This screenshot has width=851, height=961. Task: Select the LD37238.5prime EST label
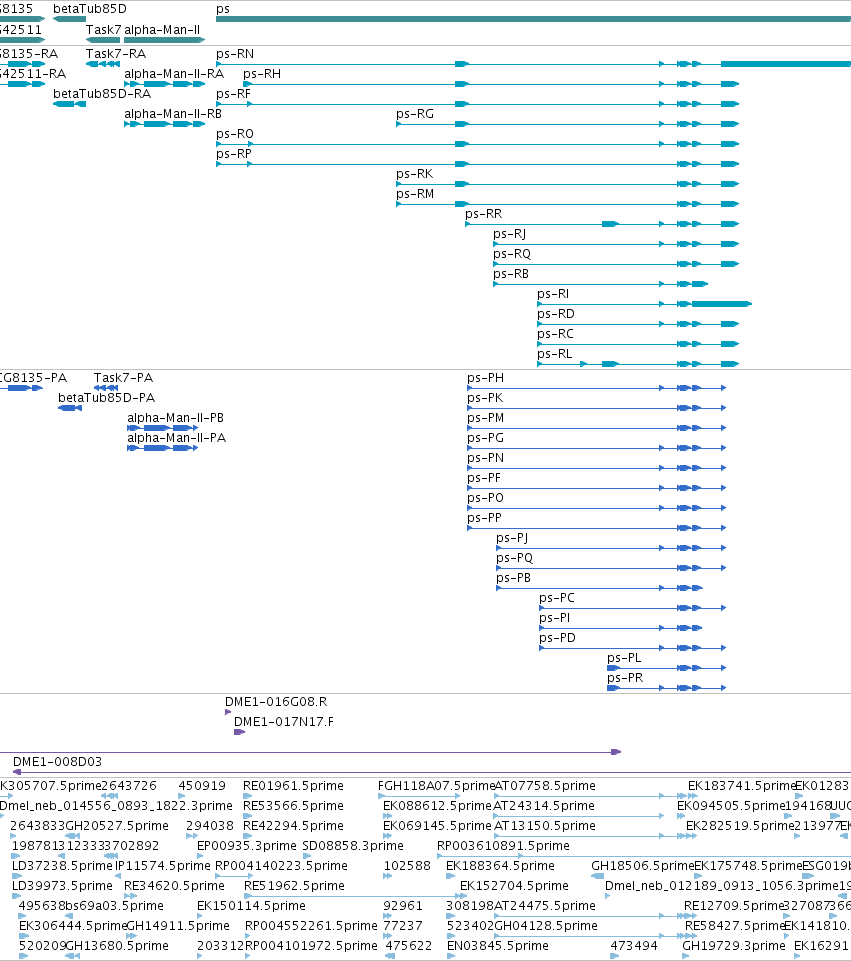click(x=62, y=866)
